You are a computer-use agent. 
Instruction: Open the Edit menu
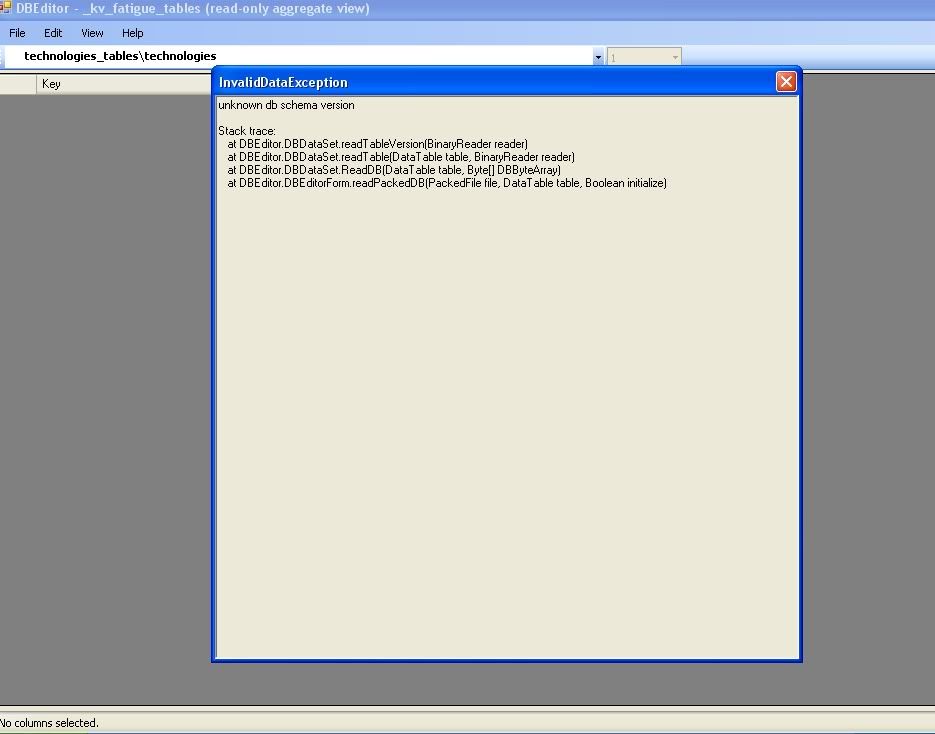[x=53, y=33]
